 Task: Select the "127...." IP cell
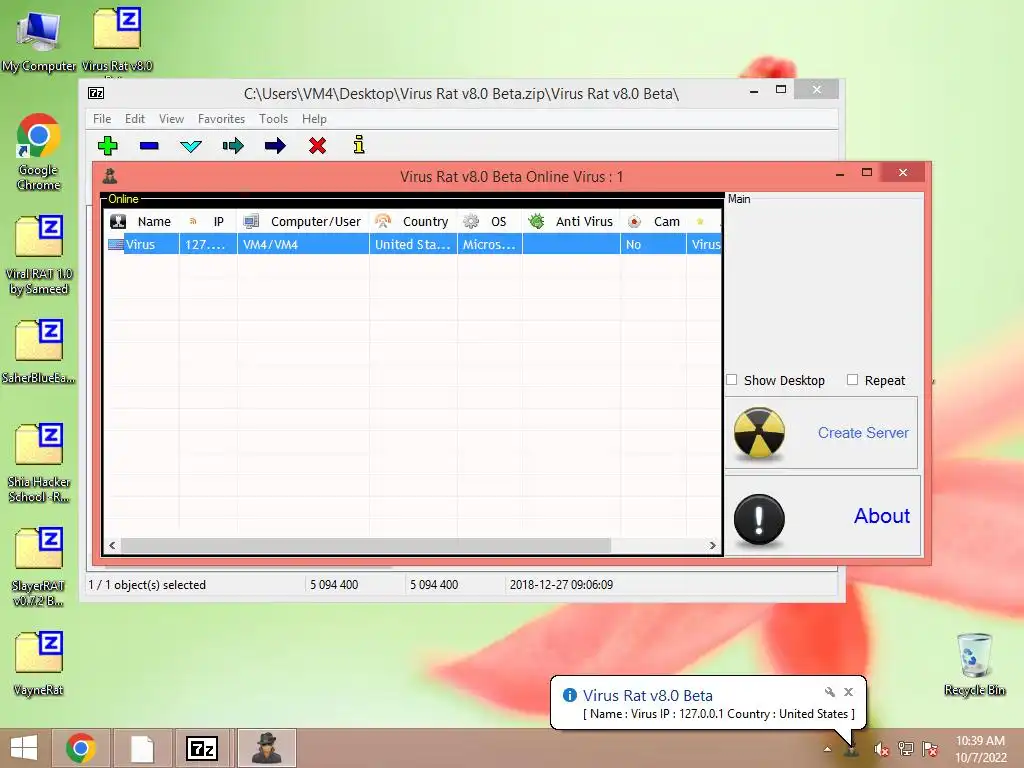(208, 245)
